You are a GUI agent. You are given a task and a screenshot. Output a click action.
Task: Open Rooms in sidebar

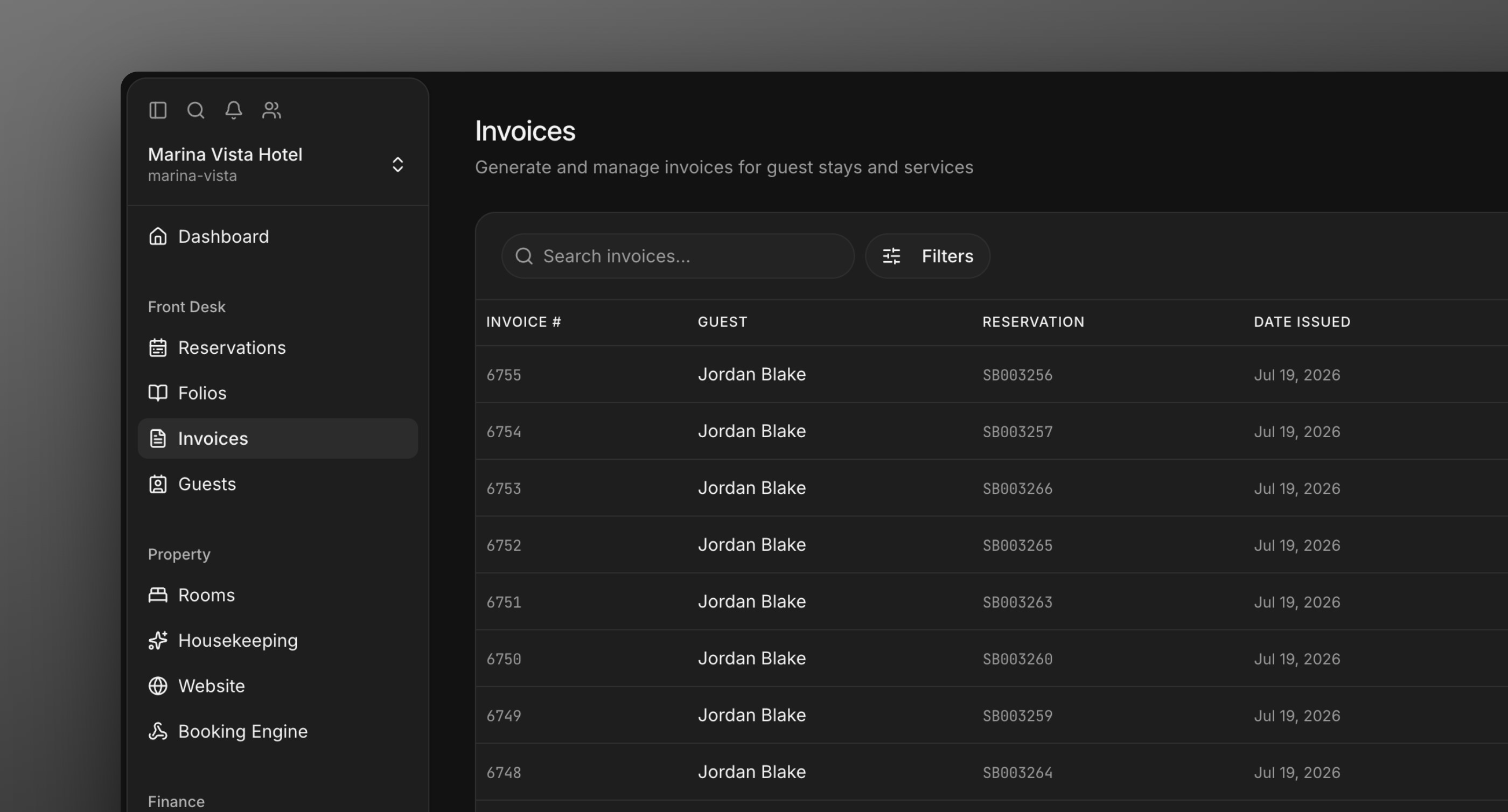click(277, 596)
